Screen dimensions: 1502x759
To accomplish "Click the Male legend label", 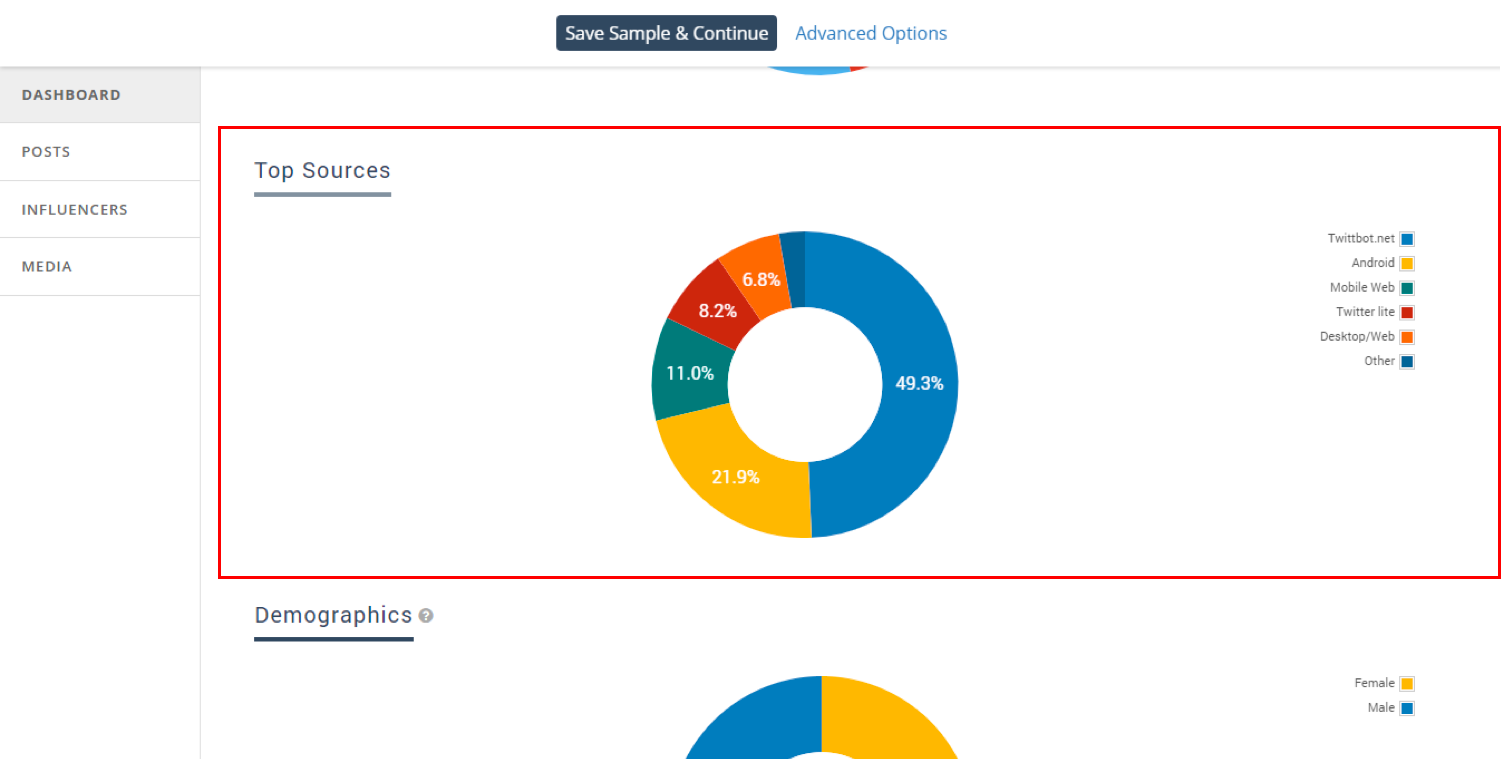I will [1381, 708].
